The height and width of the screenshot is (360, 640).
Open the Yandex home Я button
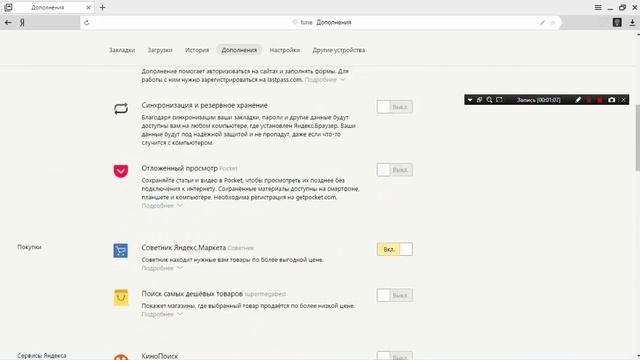22,22
